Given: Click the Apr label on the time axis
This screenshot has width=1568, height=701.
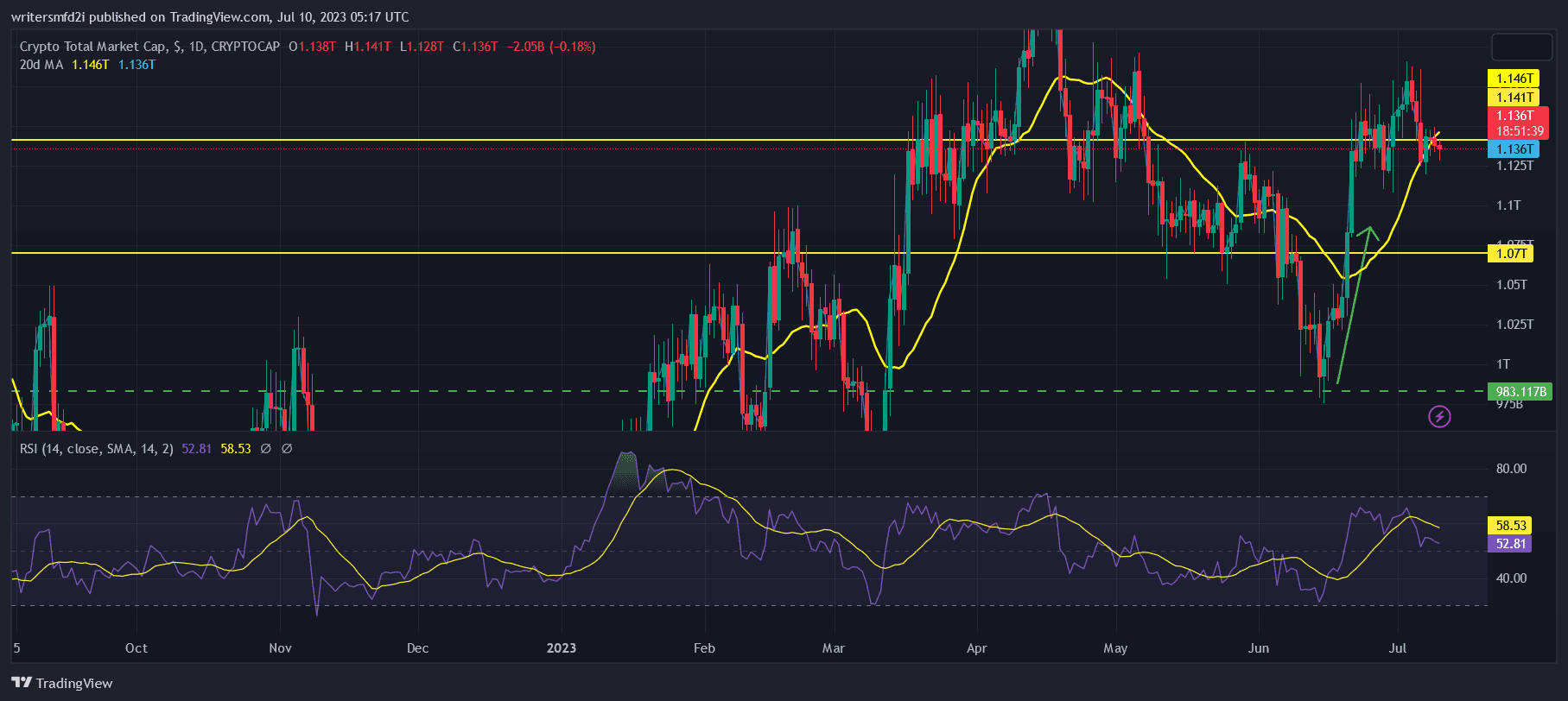Looking at the screenshot, I should coord(976,647).
